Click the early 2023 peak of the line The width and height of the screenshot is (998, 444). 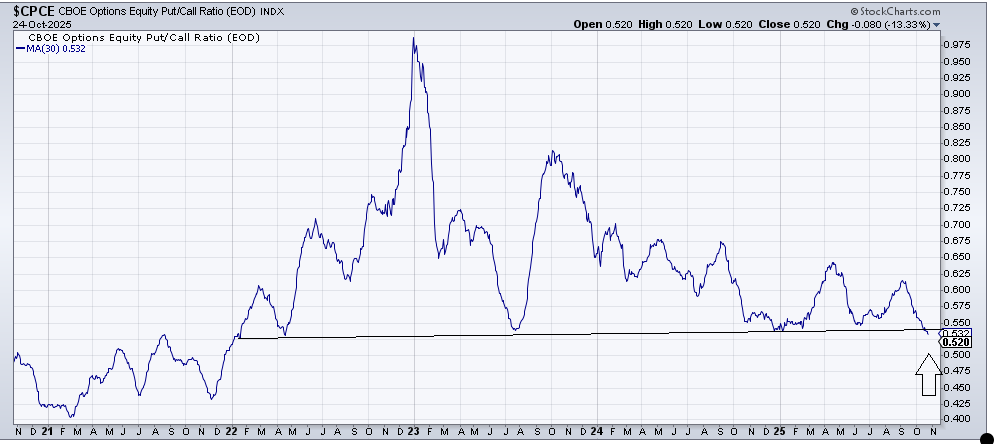[x=413, y=38]
